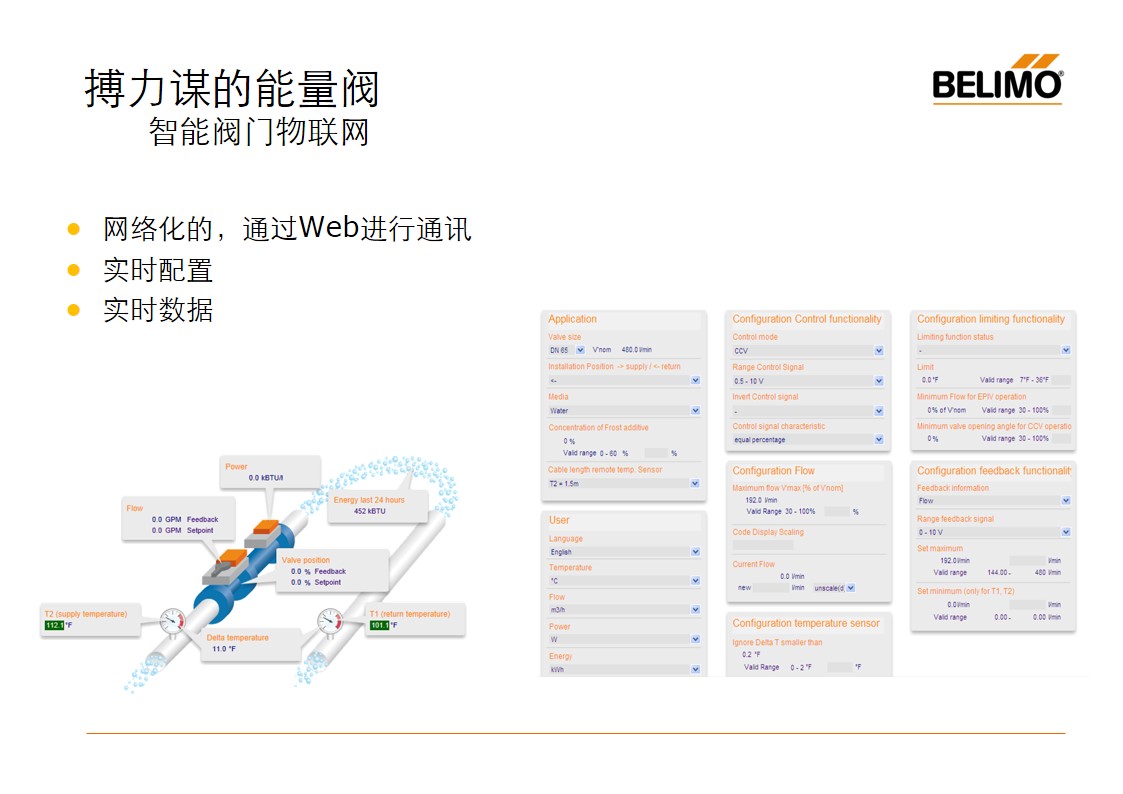The width and height of the screenshot is (1123, 794).
Task: Click the valve actuator with gray lever
Action: [228, 566]
